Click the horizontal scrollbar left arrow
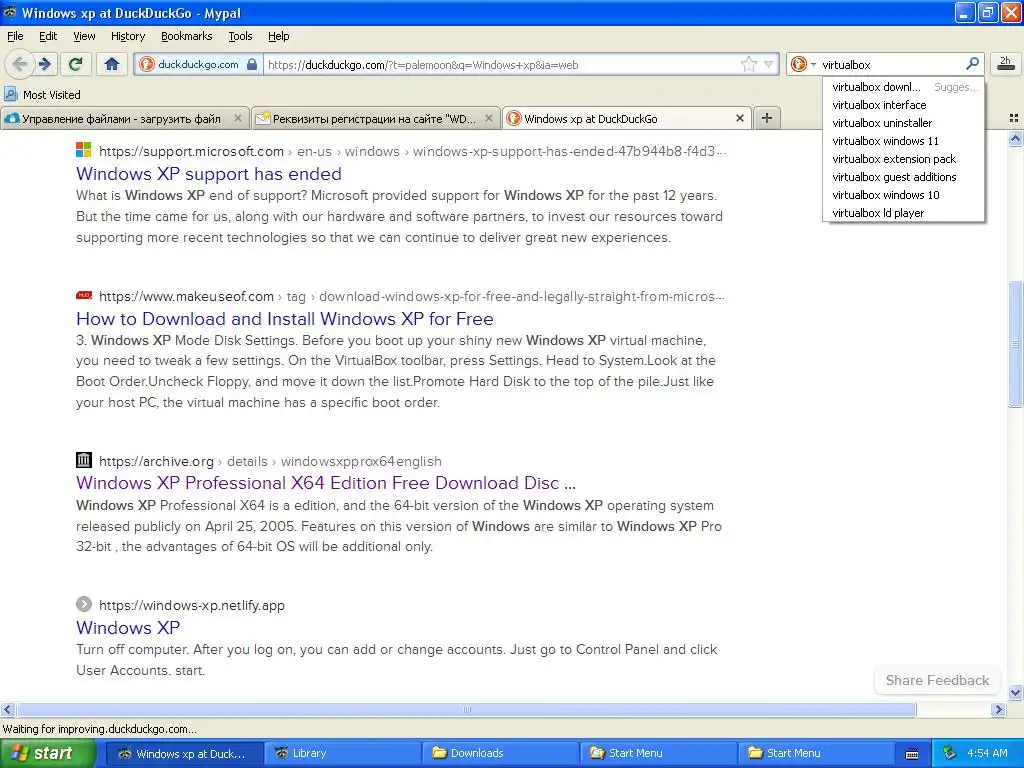 (7, 709)
